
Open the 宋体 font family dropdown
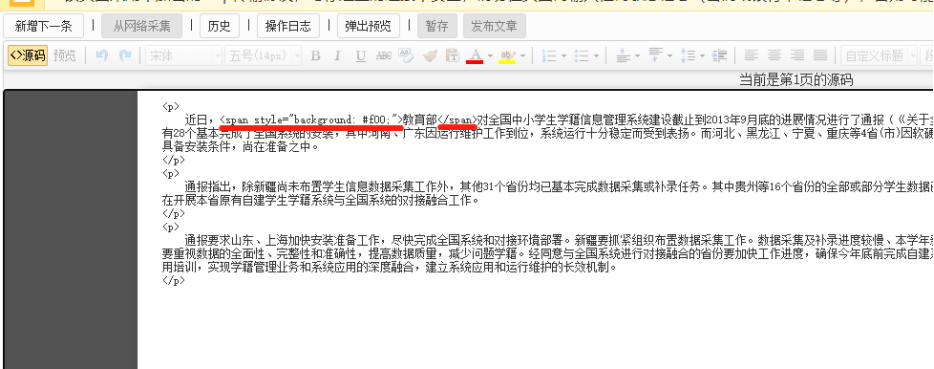[x=183, y=56]
